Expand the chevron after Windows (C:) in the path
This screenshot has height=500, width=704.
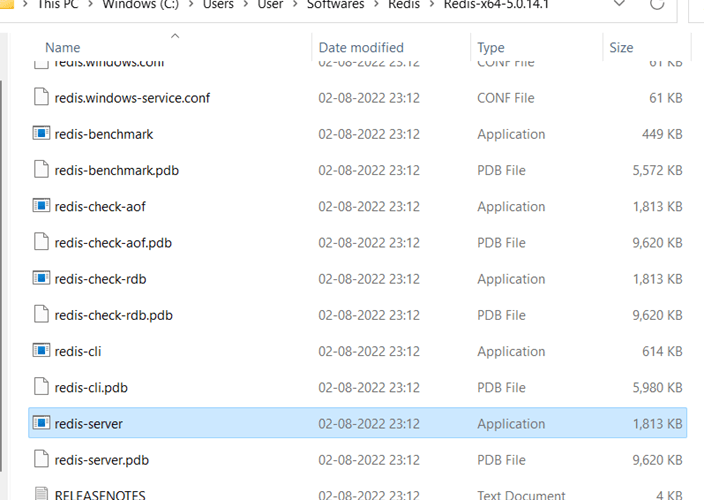point(191,5)
